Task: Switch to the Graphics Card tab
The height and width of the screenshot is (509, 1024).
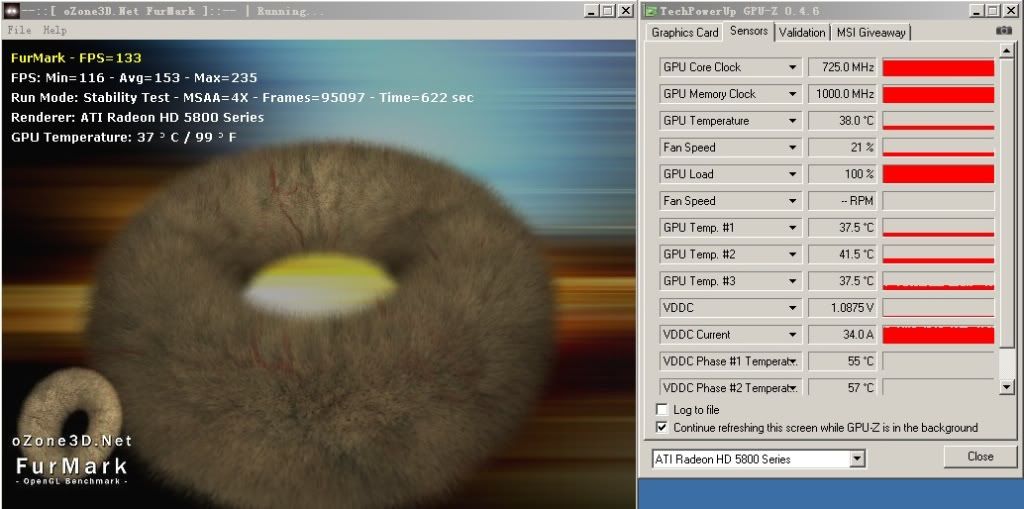Action: (x=684, y=32)
